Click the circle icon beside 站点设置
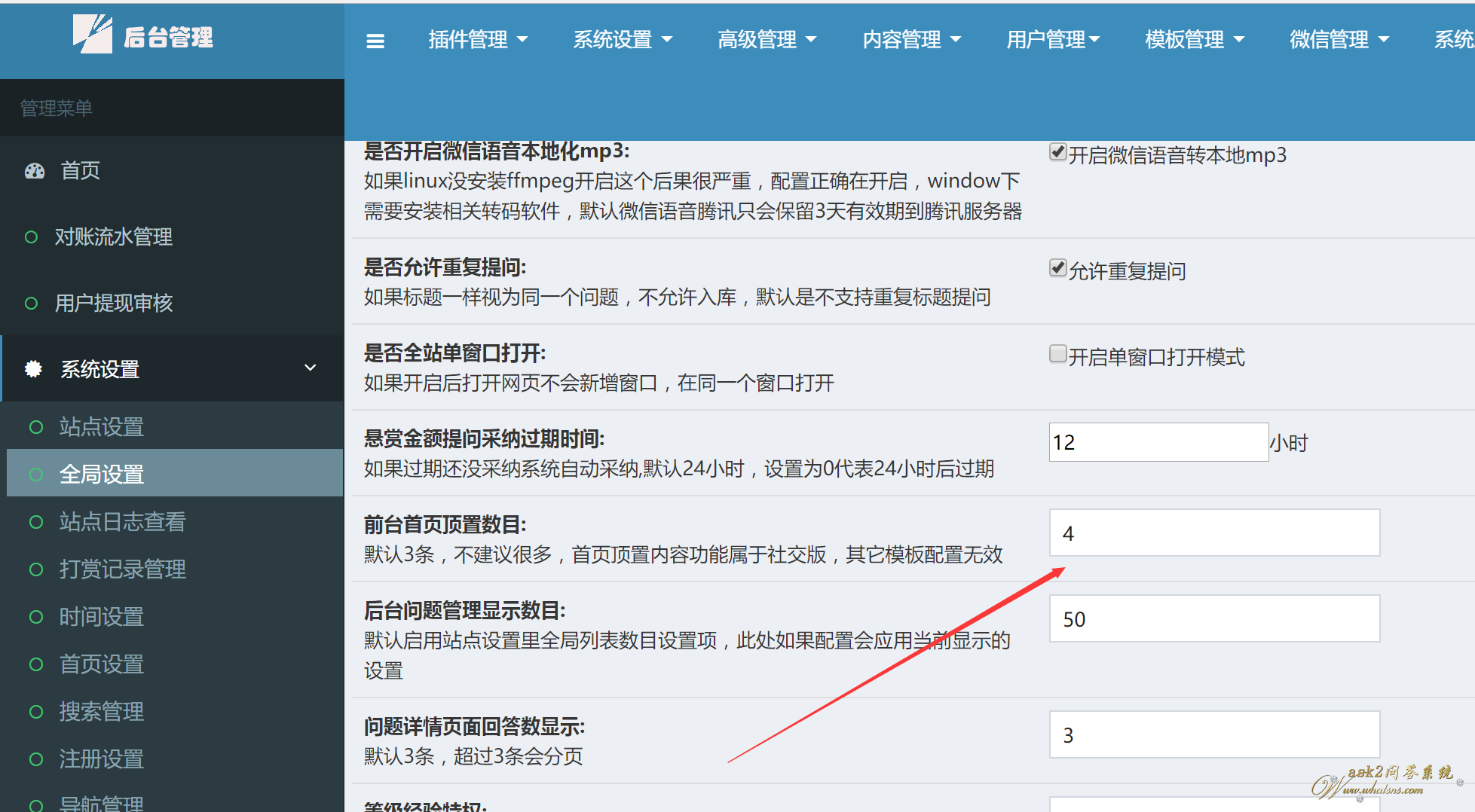Viewport: 1475px width, 812px height. 35,427
